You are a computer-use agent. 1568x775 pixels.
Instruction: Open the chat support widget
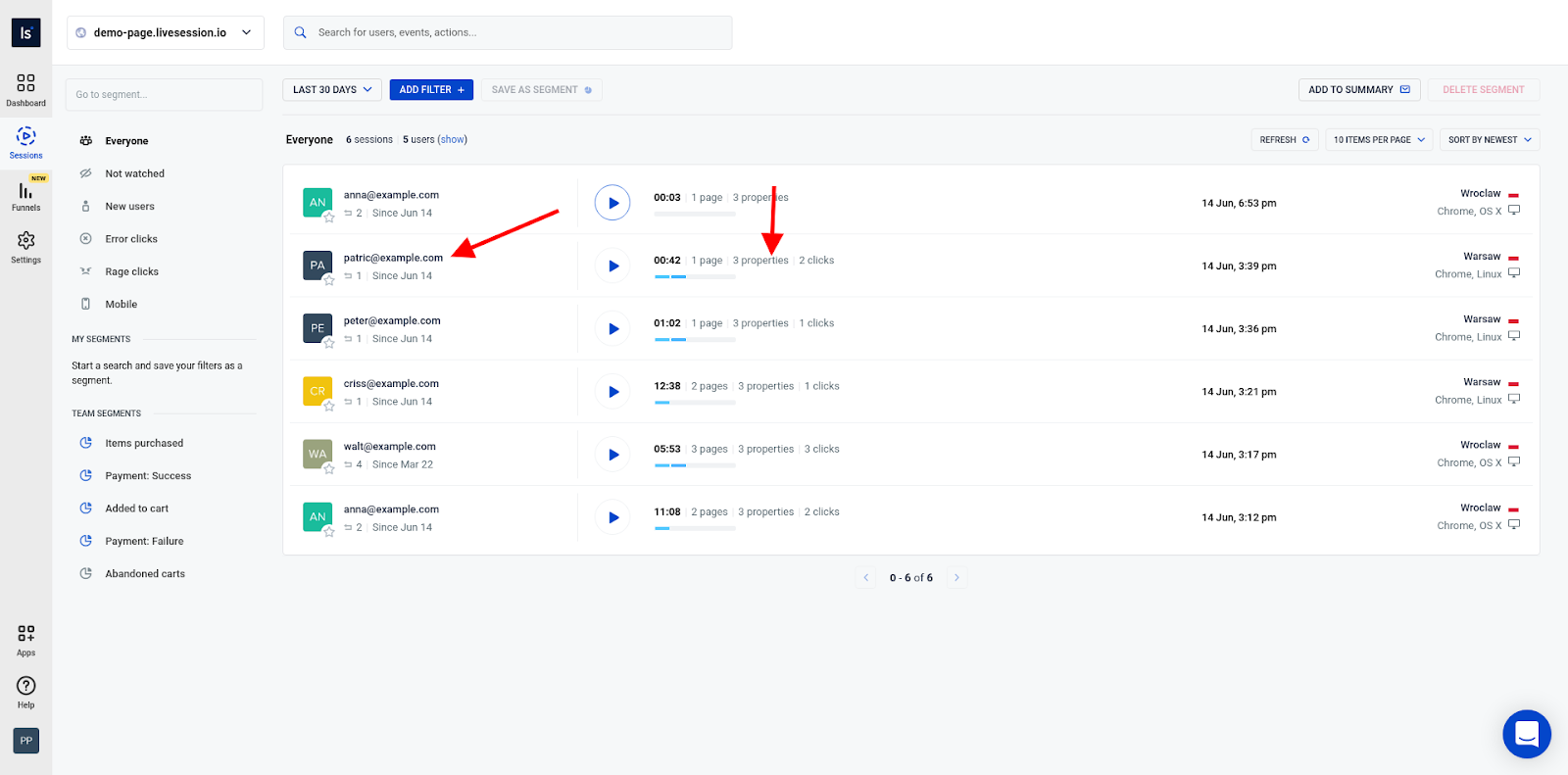tap(1527, 734)
